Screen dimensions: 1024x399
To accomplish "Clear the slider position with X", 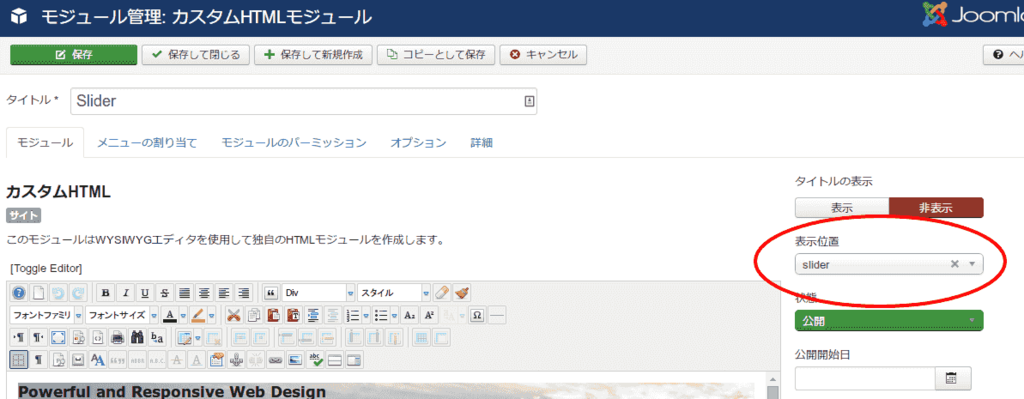I will [x=954, y=264].
